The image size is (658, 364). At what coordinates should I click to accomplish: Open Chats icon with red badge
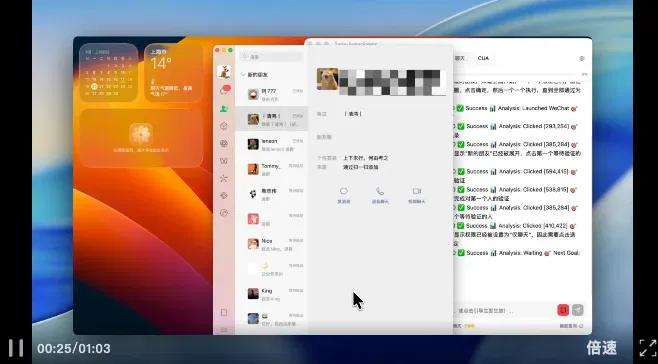[225, 90]
